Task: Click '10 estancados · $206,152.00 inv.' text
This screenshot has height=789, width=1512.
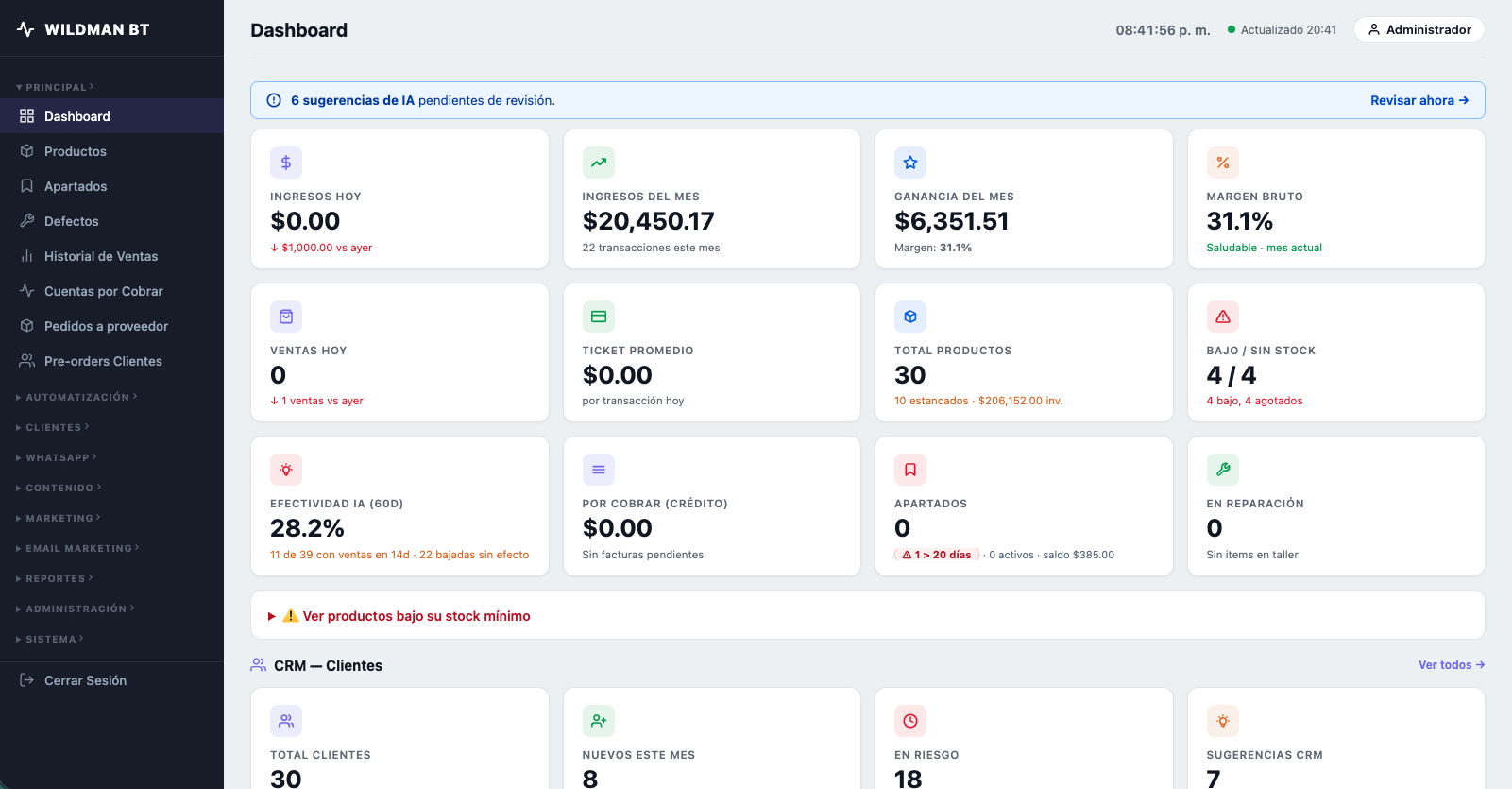Action: pos(978,401)
